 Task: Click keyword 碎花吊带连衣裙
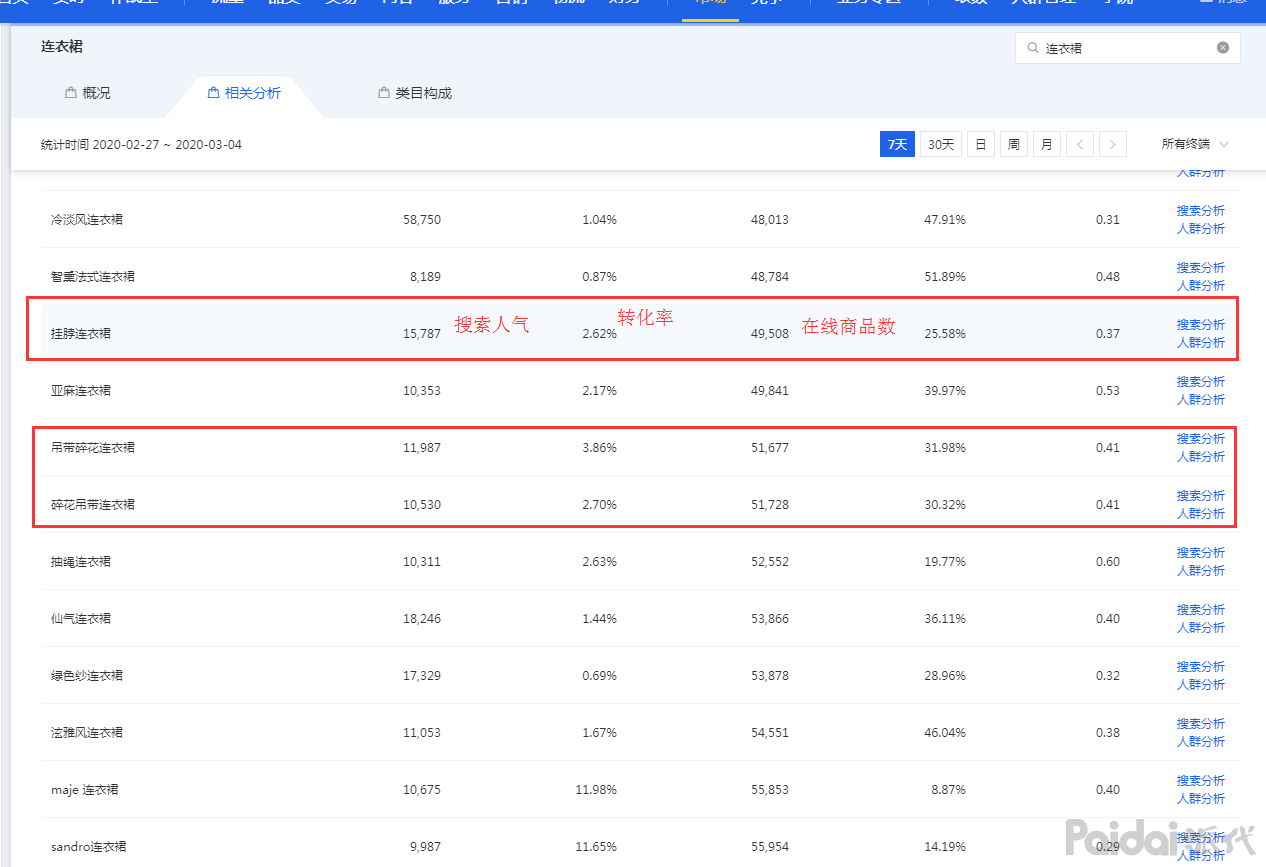pyautogui.click(x=93, y=504)
